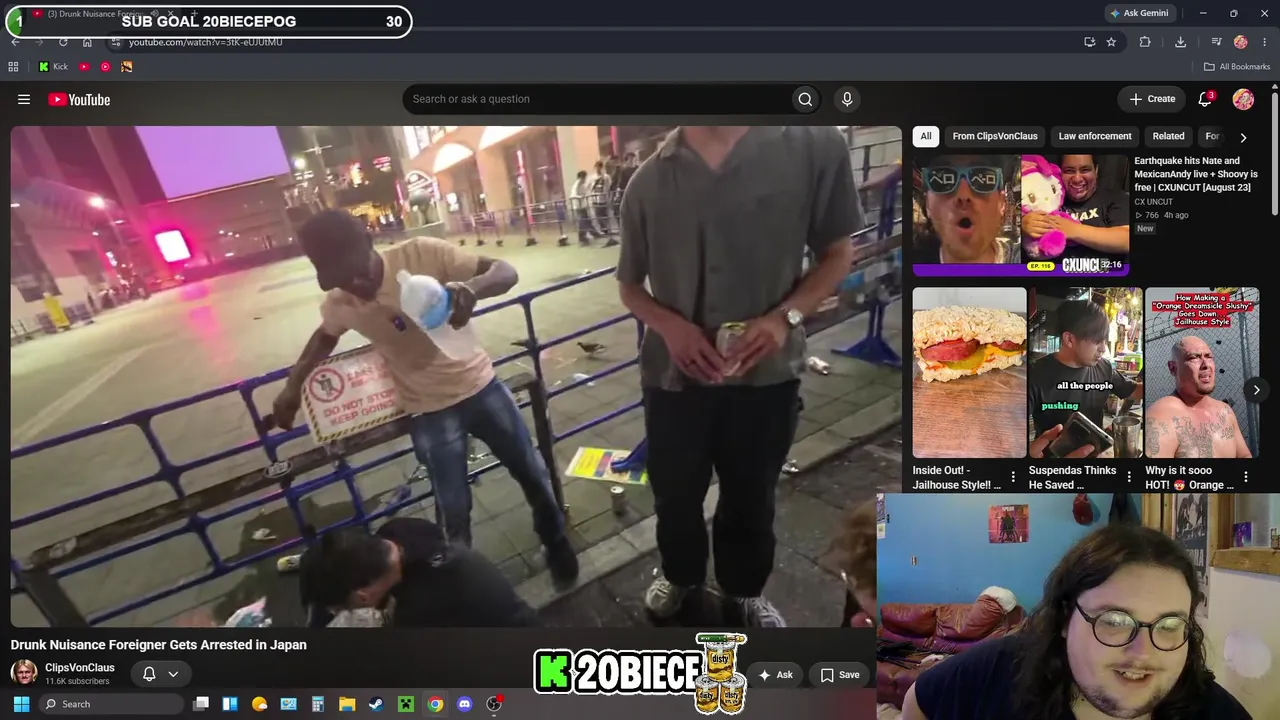Open OBS Studio from the taskbar
1280x720 pixels.
pos(494,704)
